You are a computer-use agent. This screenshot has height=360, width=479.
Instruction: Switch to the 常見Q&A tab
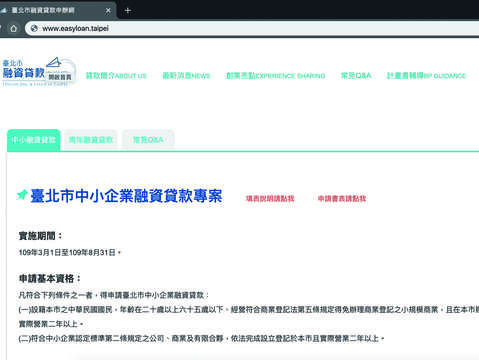point(148,140)
